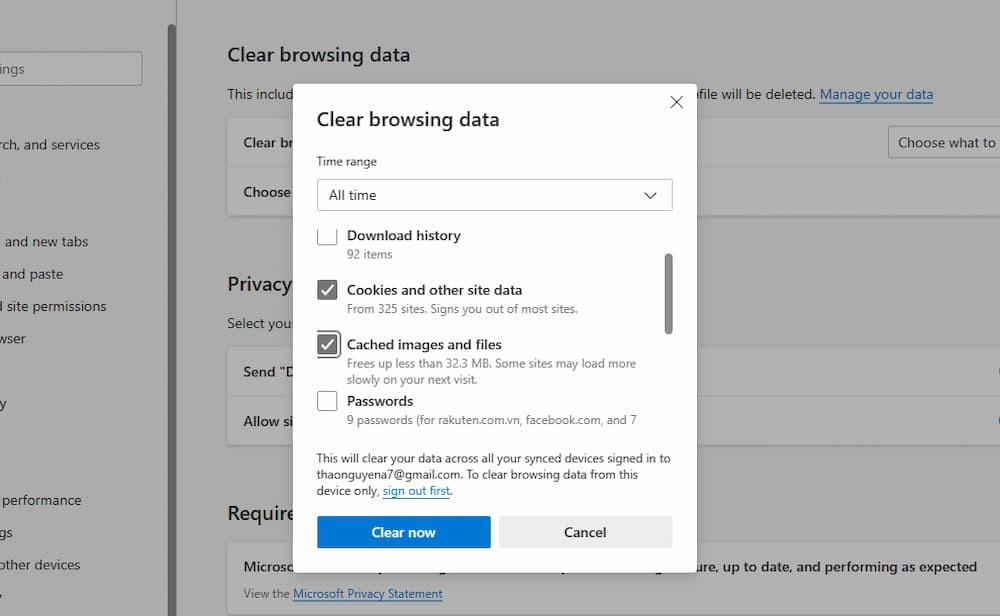Click the "Clear now" button
The image size is (1000, 616).
[403, 532]
